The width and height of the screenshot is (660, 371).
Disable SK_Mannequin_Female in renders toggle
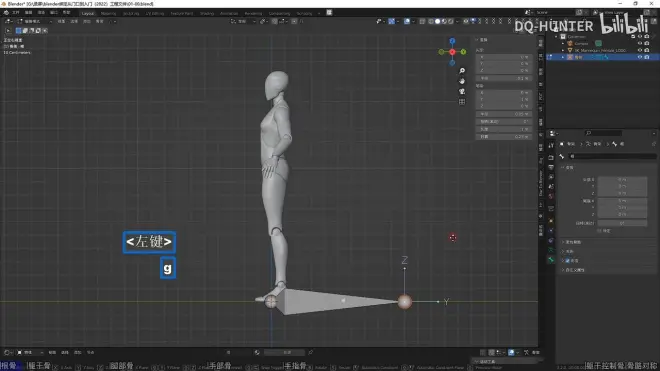(x=647, y=50)
